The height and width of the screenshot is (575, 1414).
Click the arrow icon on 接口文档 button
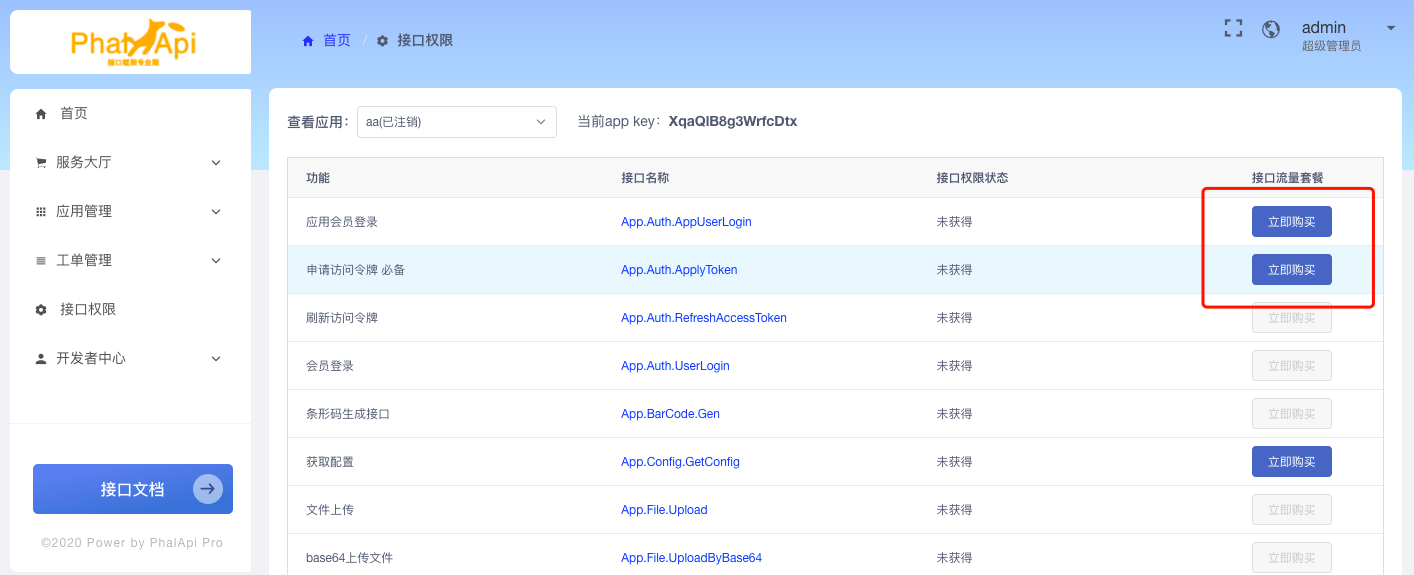click(x=208, y=489)
